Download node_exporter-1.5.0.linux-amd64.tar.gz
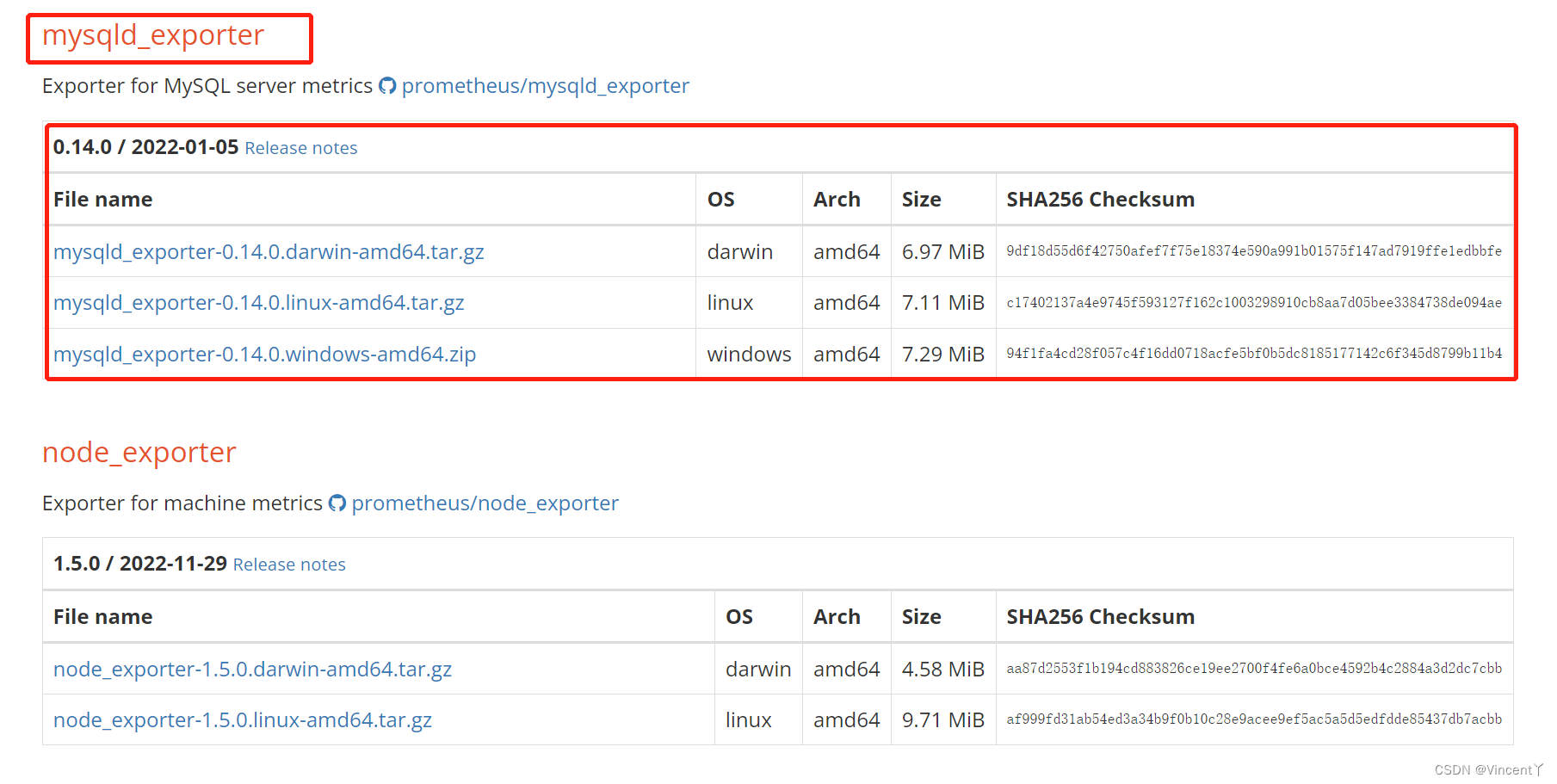1557x784 pixels. tap(243, 720)
